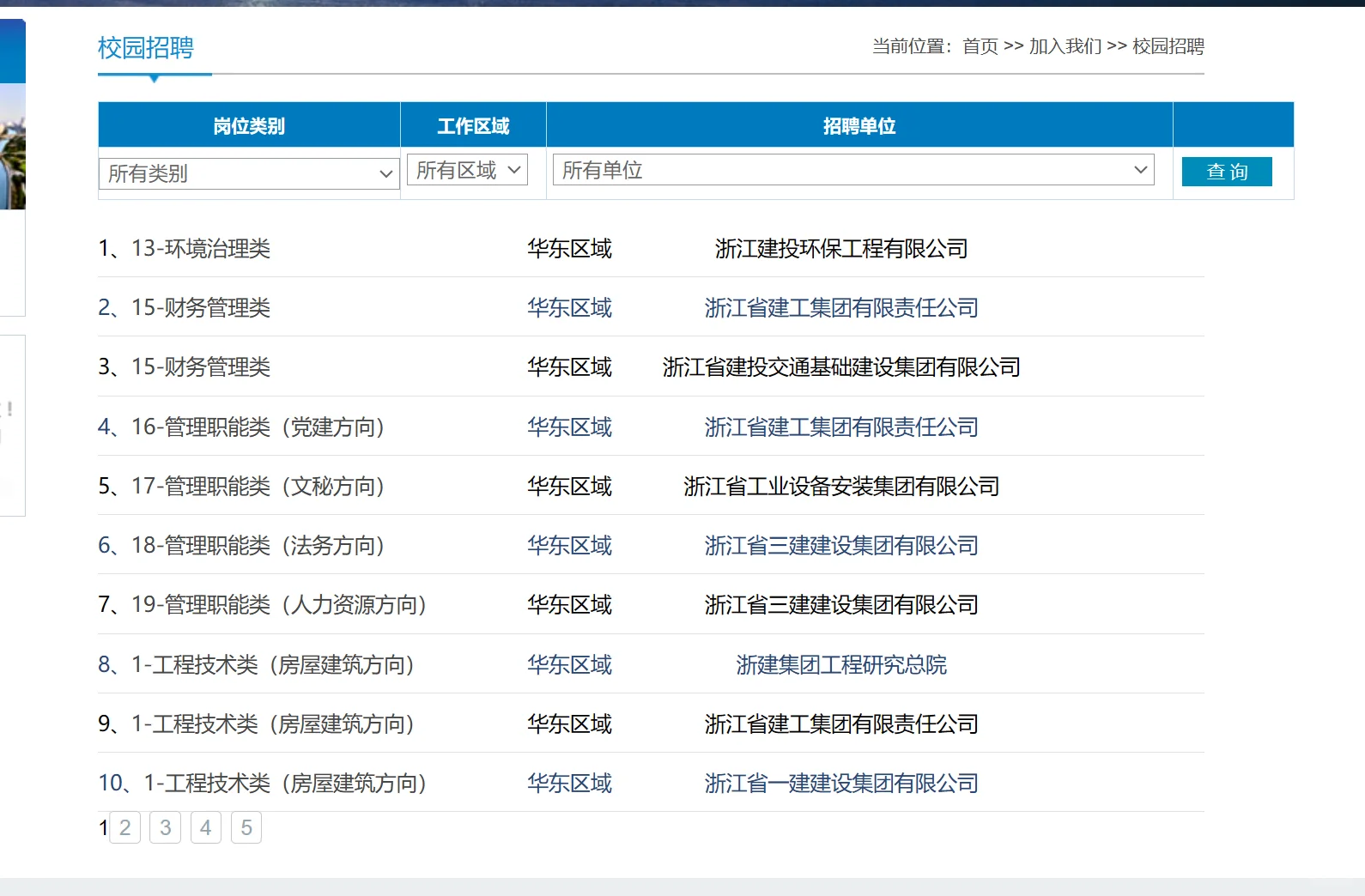Click 华东区域 in row 8
The height and width of the screenshot is (896, 1365).
[570, 665]
